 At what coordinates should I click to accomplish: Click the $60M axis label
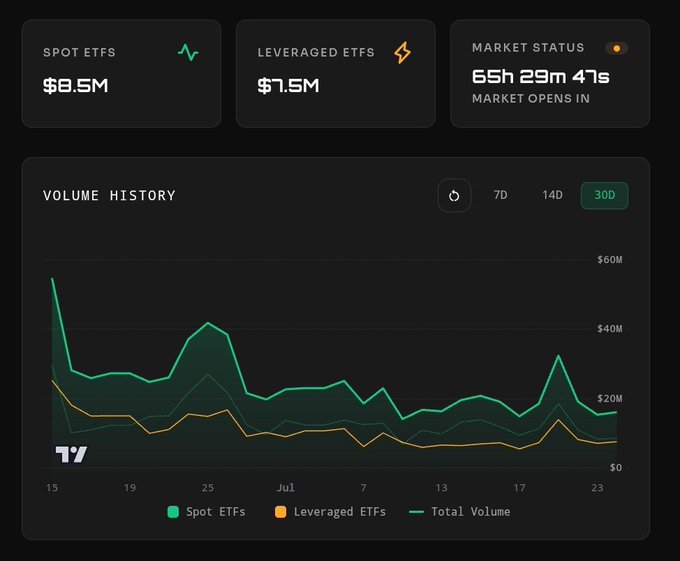click(610, 260)
